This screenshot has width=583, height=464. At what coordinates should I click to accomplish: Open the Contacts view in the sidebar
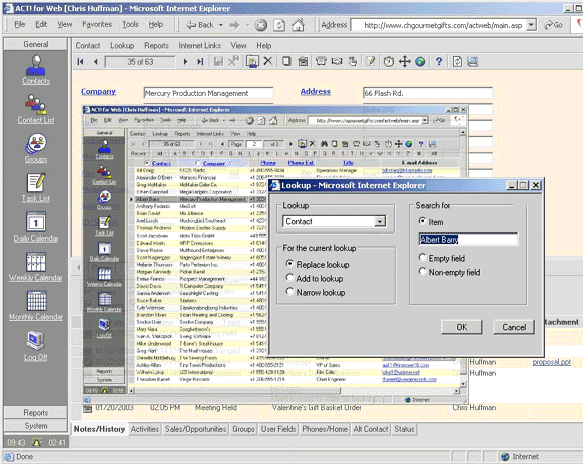pos(36,70)
